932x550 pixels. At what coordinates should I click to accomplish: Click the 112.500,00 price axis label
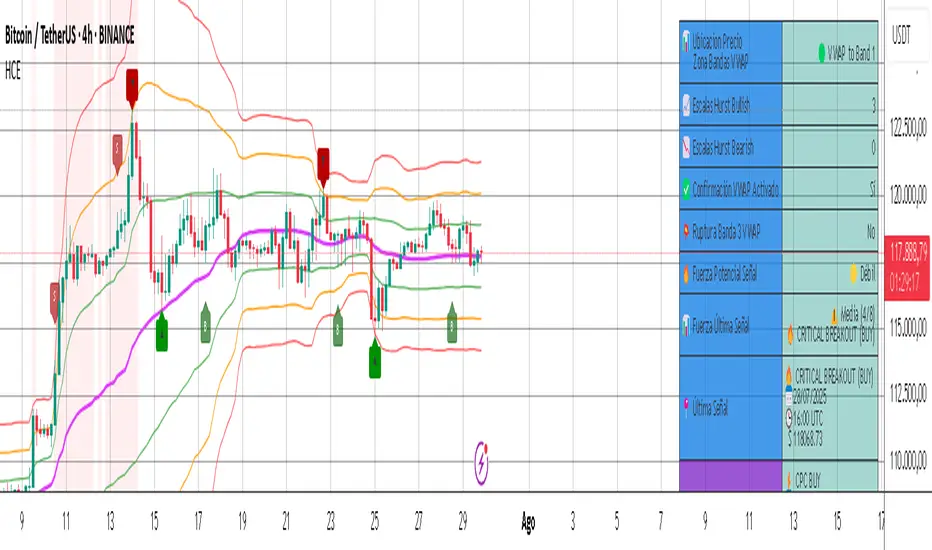click(x=908, y=393)
